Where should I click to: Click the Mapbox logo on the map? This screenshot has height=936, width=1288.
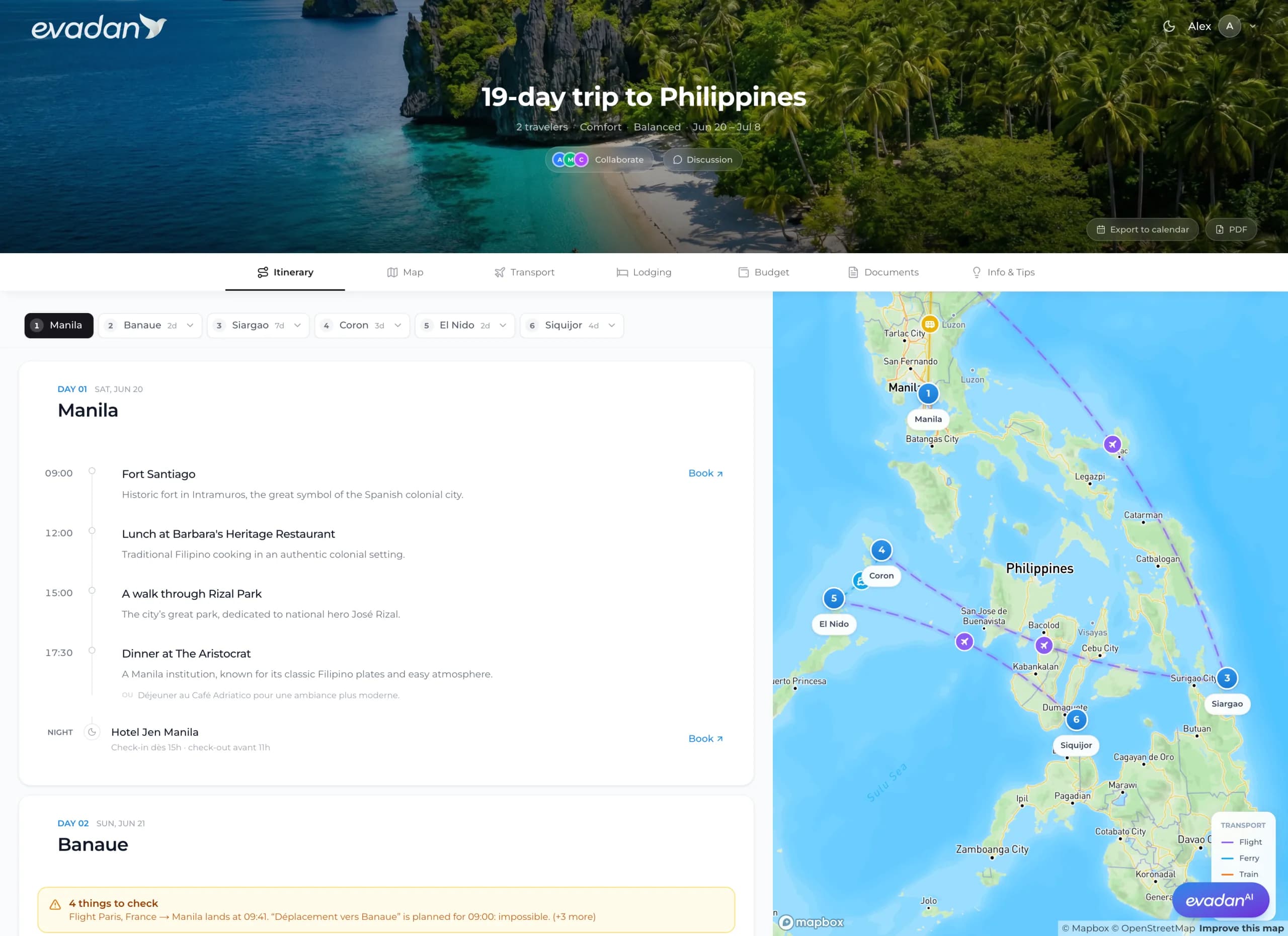[x=811, y=922]
